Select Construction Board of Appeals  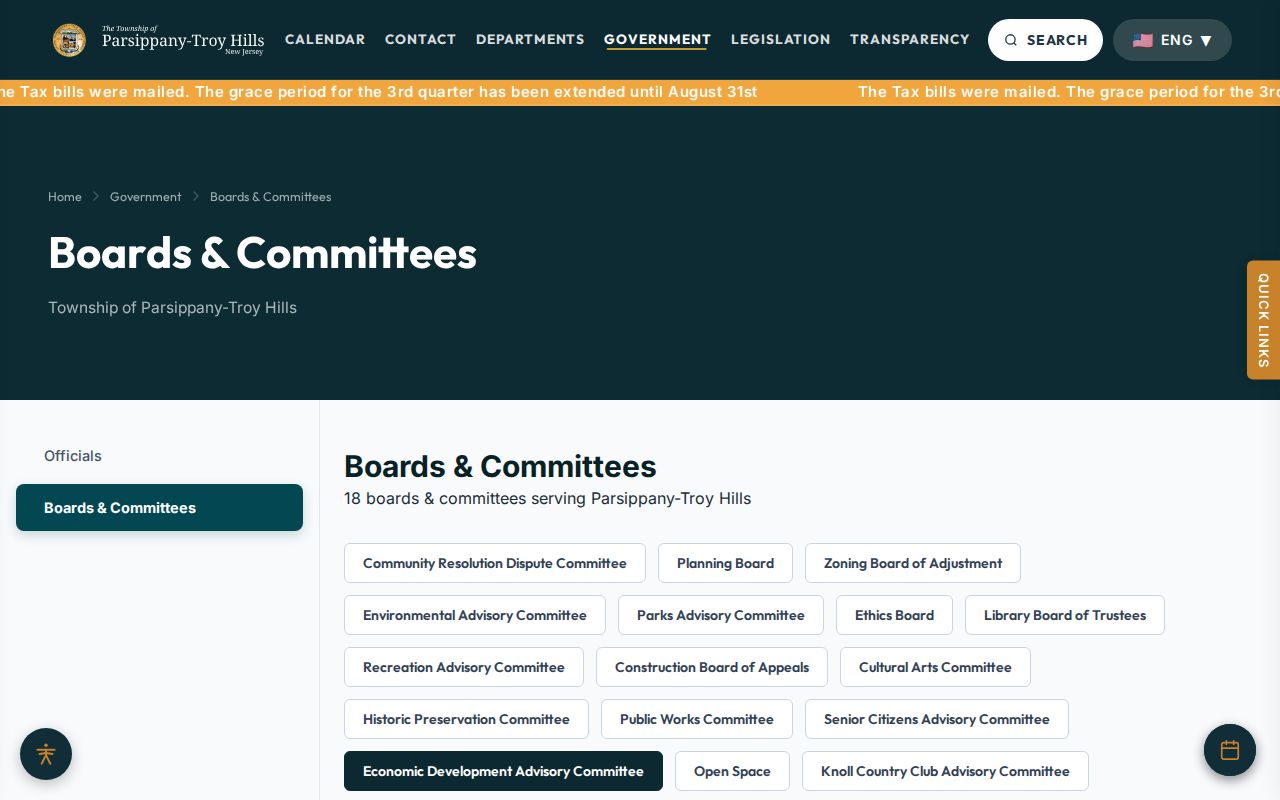coord(712,667)
